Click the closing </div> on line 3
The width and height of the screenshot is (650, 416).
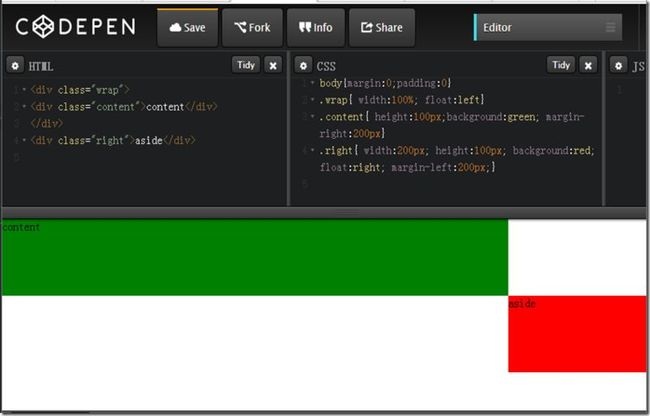pos(47,123)
